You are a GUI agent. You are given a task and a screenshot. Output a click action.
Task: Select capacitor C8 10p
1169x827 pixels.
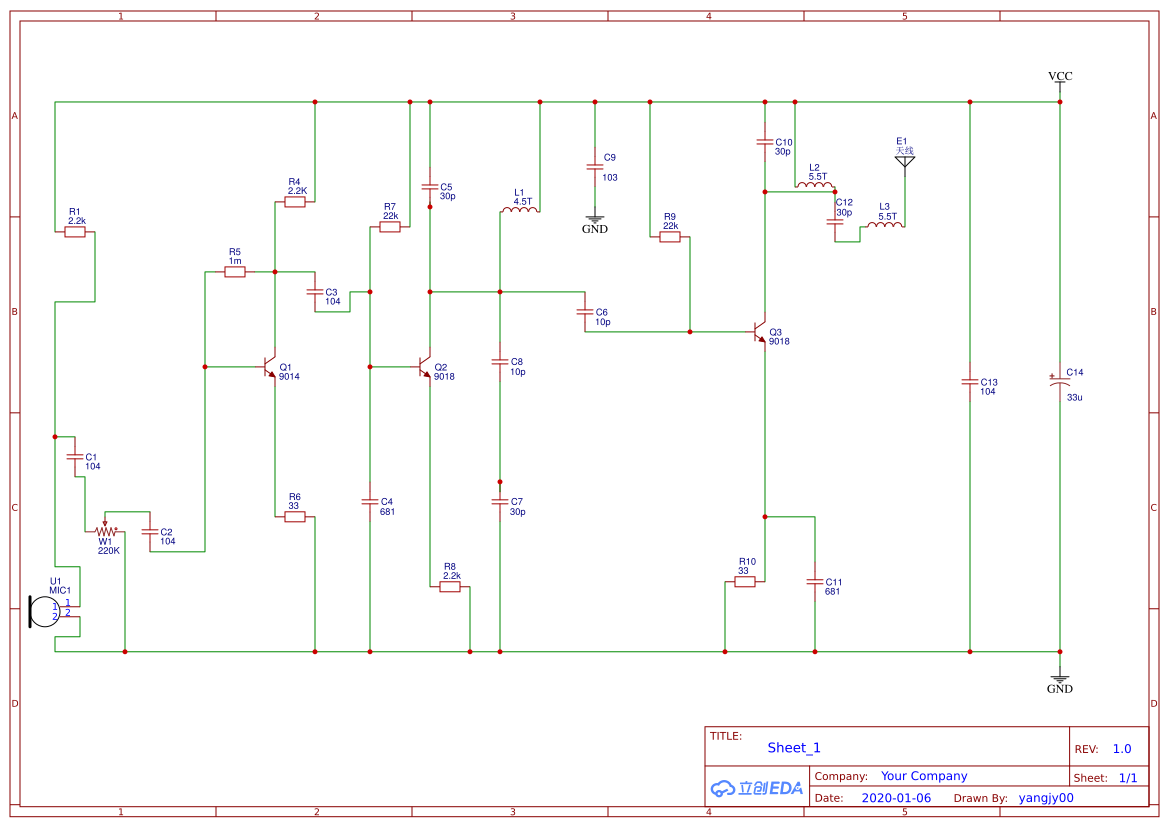click(x=500, y=362)
